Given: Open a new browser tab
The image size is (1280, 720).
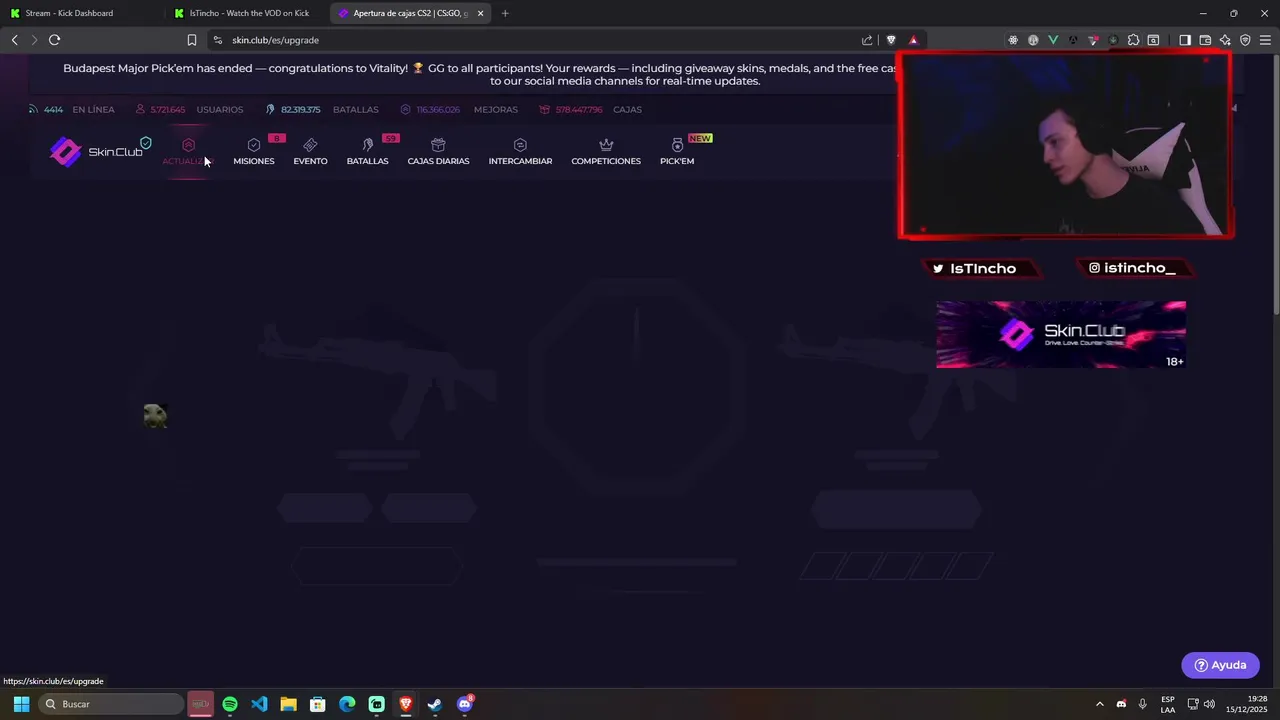Looking at the screenshot, I should tap(505, 13).
